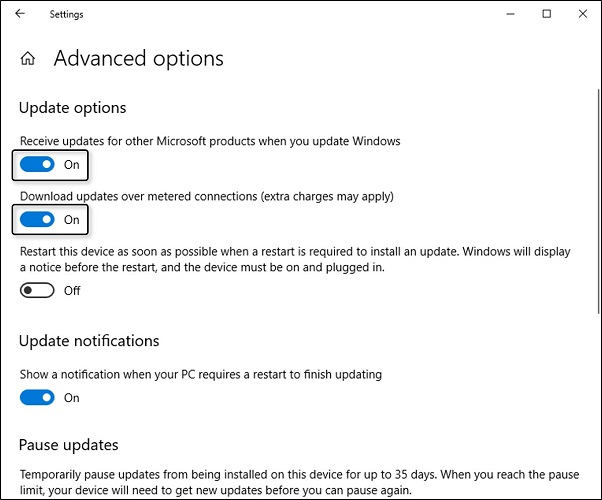Screen dimensions: 602x500
Task: Minimize the Settings window
Action: click(x=510, y=14)
